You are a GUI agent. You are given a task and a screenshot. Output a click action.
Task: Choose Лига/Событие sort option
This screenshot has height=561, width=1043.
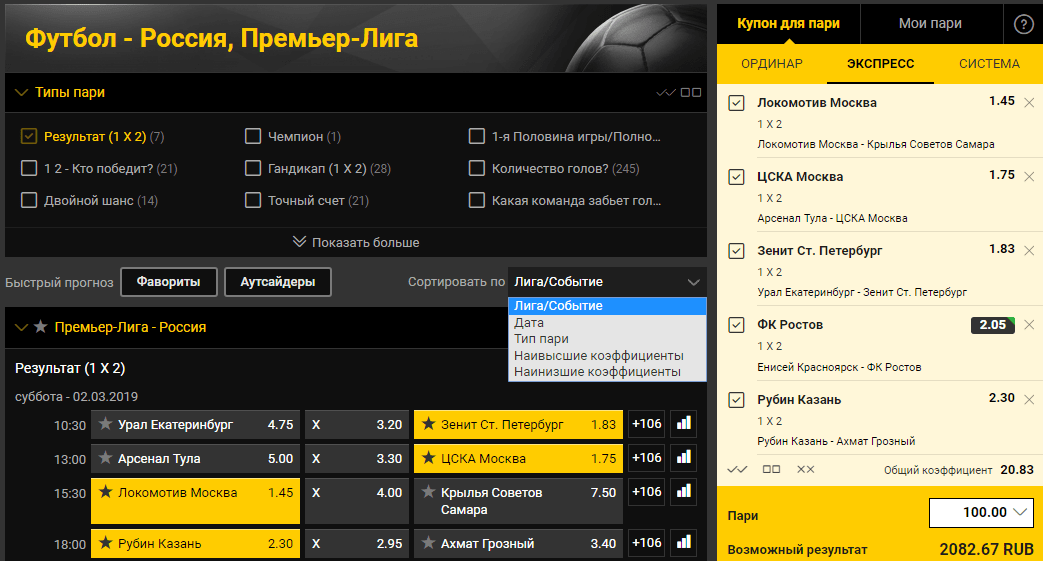[607, 306]
